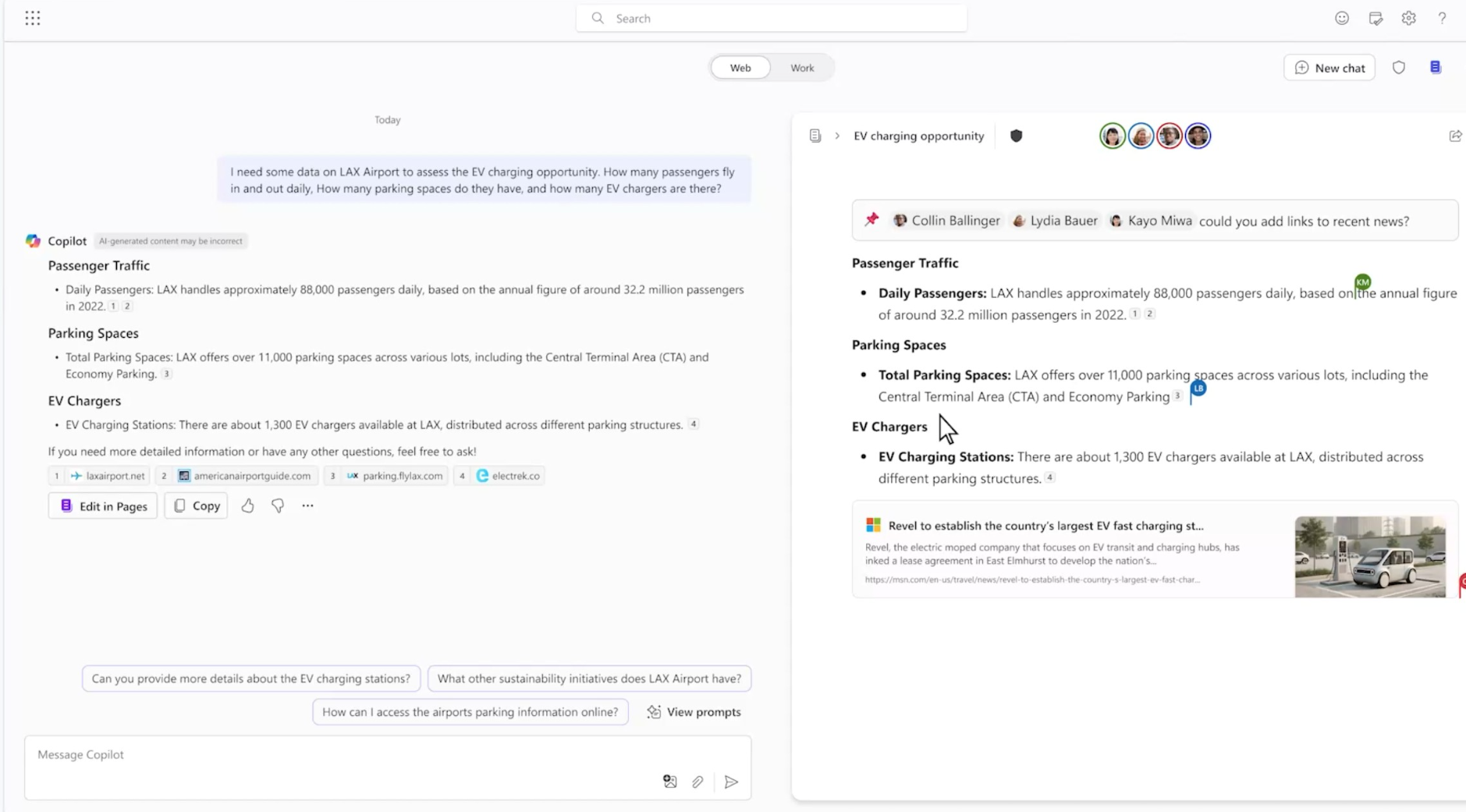Send the message using the arrow icon
1466x812 pixels.
pos(730,782)
